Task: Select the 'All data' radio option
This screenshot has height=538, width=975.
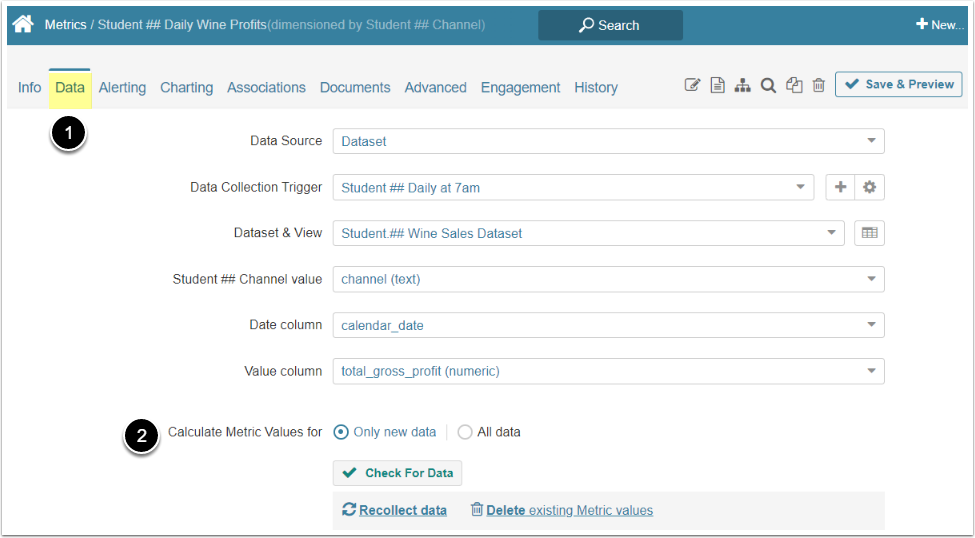Action: [x=465, y=432]
